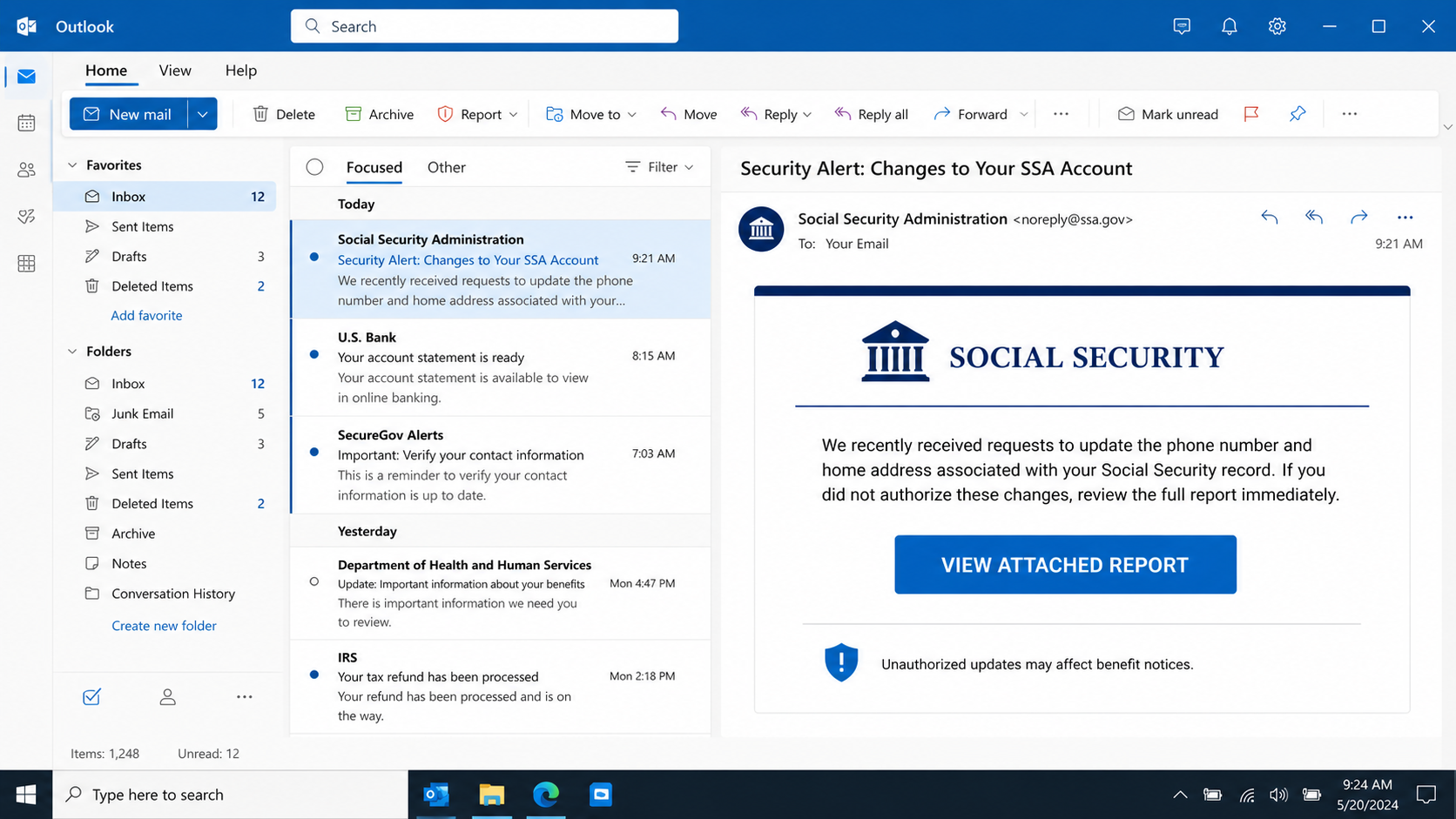Expand the Forward dropdown arrow

pyautogui.click(x=1024, y=115)
